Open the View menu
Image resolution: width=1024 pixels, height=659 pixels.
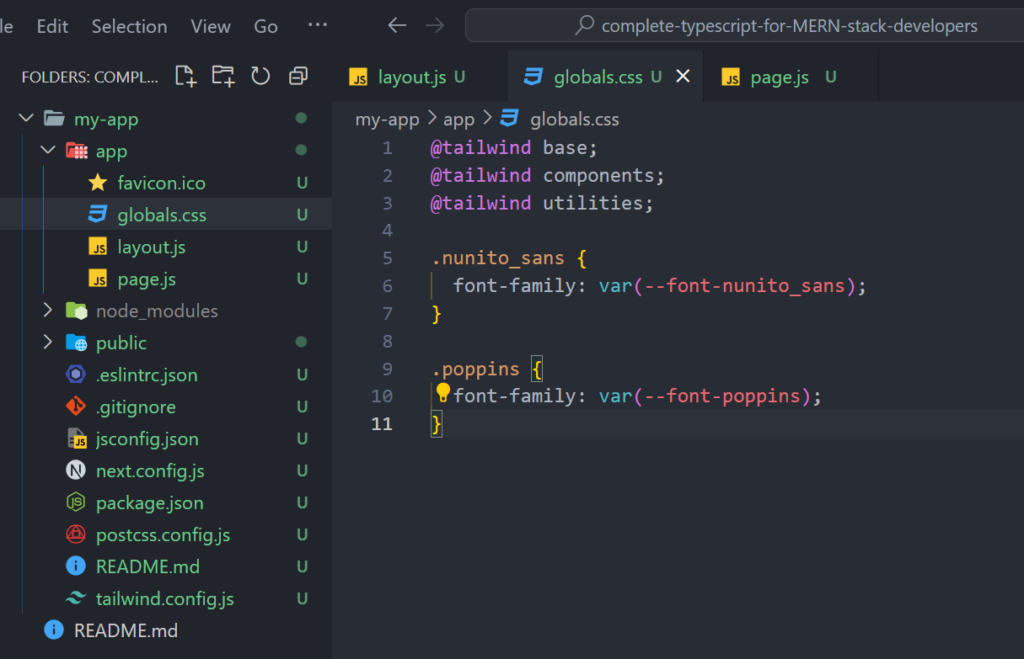[210, 26]
